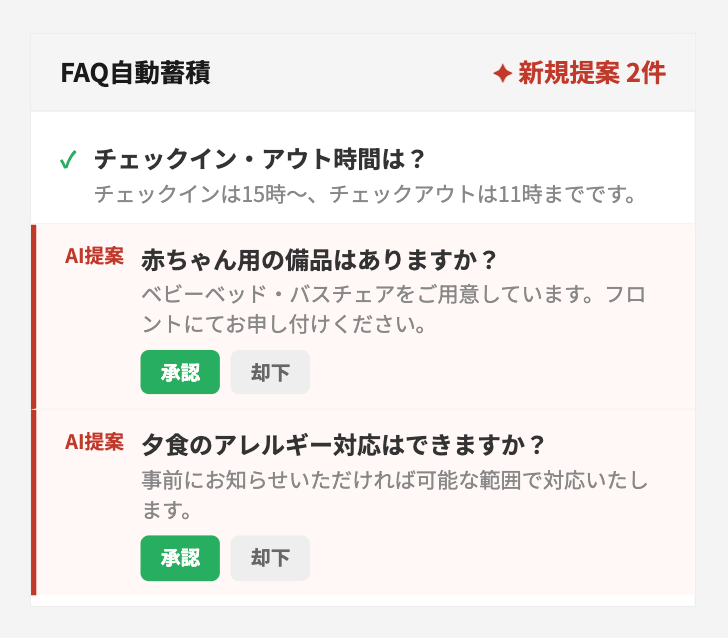This screenshot has height=638, width=728.
Task: Click the FAQ自動蓄積 panel title
Action: pos(135,73)
